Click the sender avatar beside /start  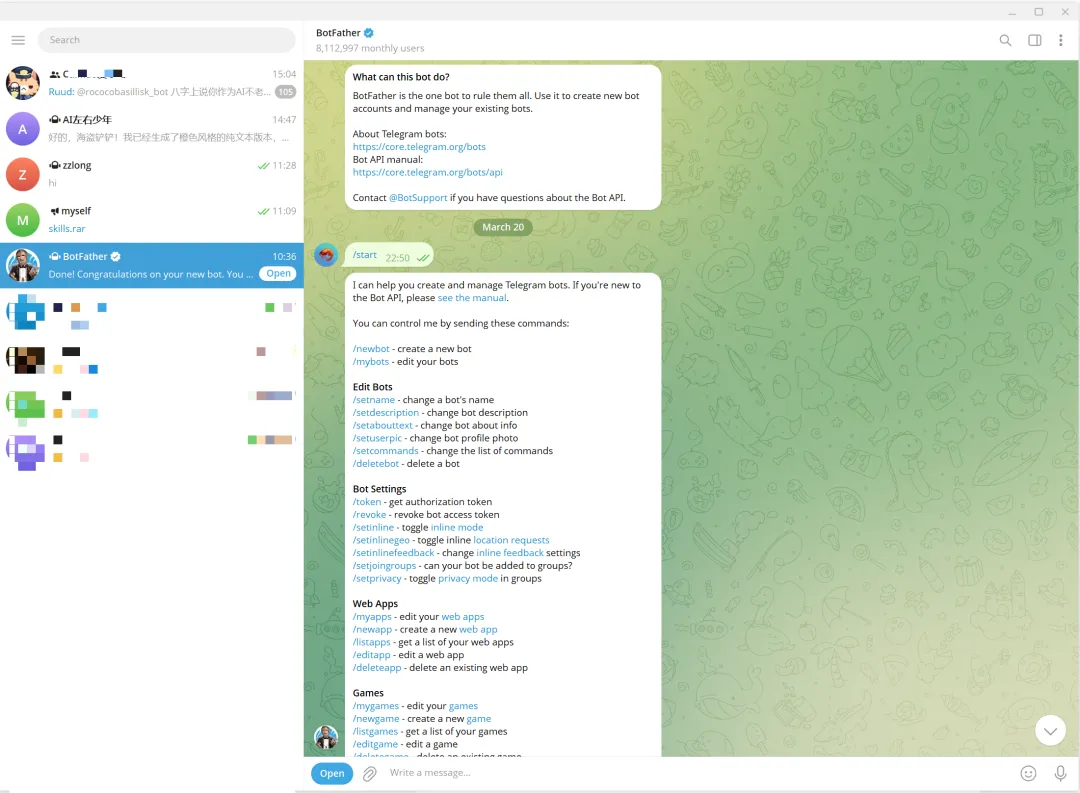tap(326, 255)
